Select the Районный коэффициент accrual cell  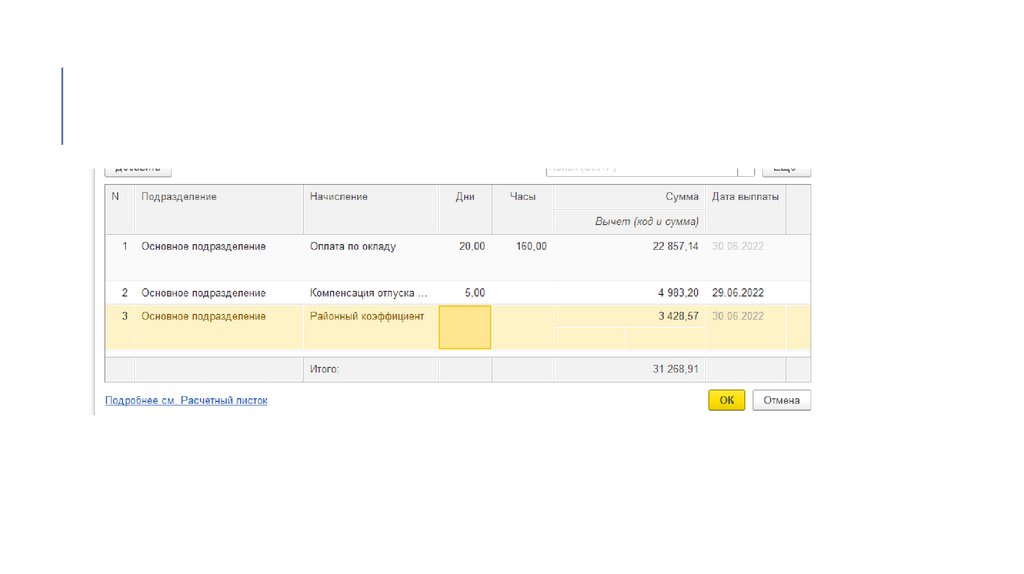[367, 316]
